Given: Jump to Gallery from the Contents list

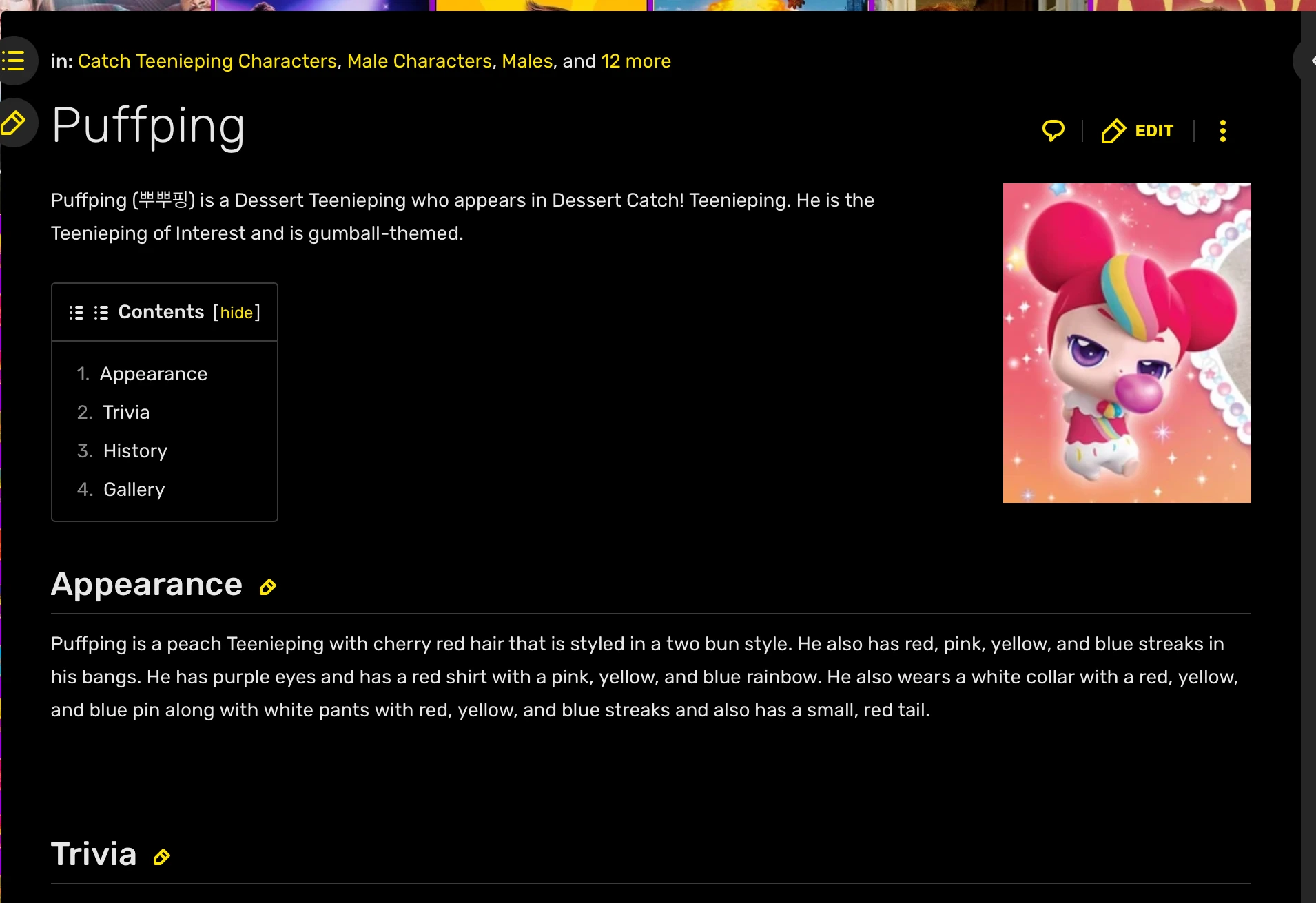Looking at the screenshot, I should tap(134, 489).
